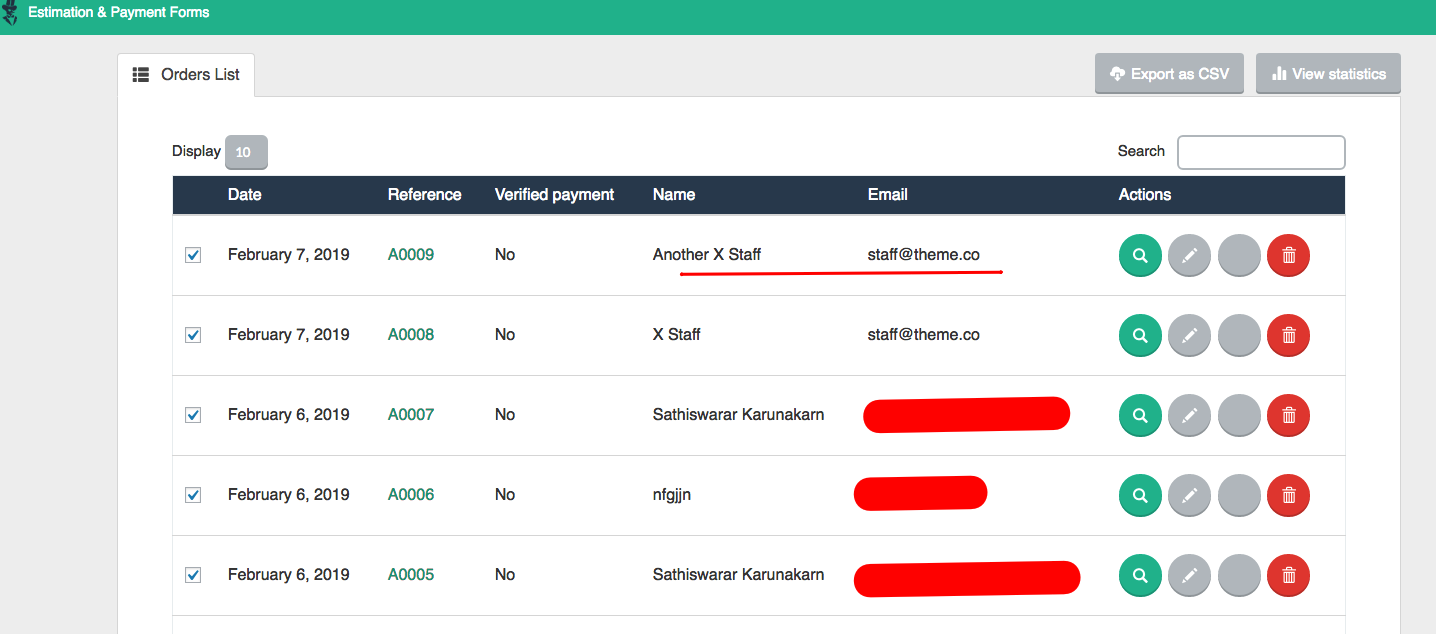The width and height of the screenshot is (1436, 634).
Task: Click the magnifier view icon for order A0006
Action: point(1140,495)
